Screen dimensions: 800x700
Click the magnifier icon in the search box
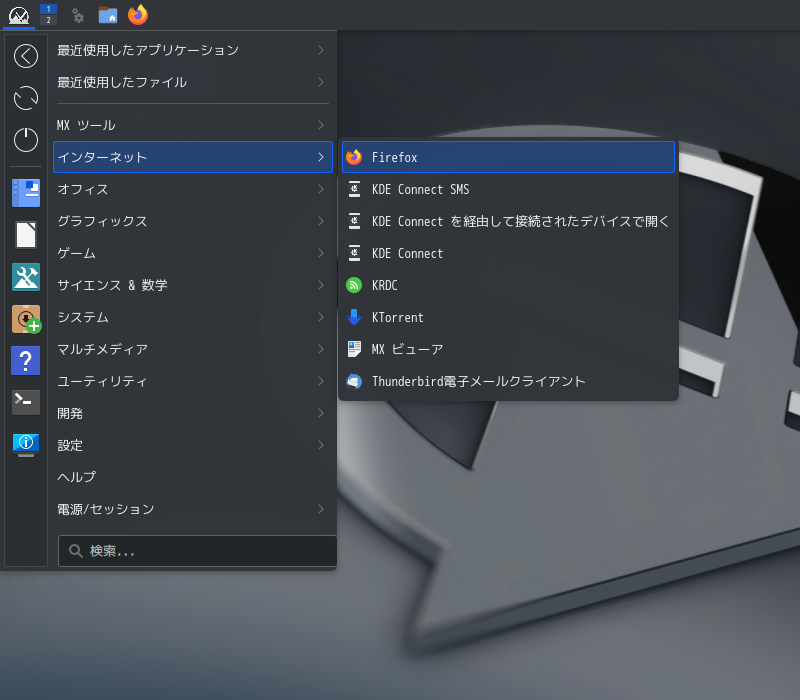(x=76, y=551)
